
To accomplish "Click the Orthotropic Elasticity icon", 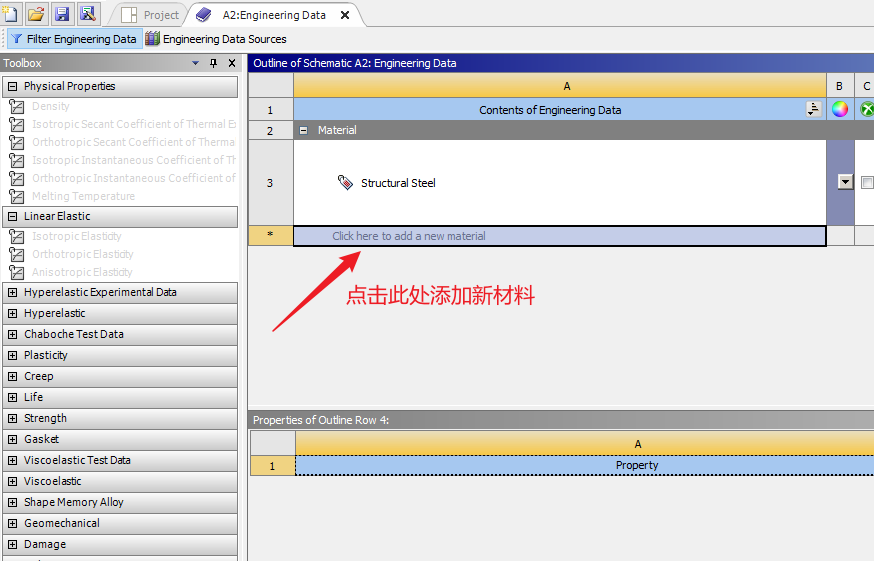I will click(x=17, y=254).
